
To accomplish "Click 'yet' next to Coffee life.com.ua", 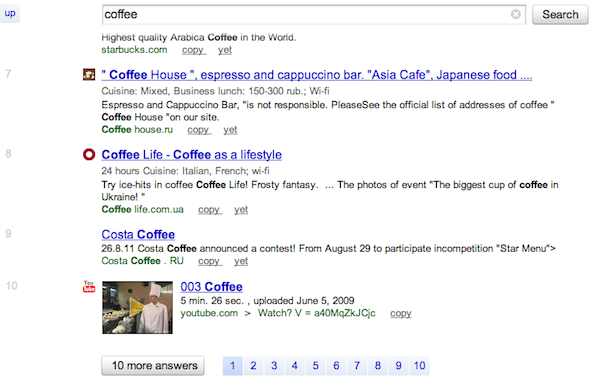I will pos(241,210).
